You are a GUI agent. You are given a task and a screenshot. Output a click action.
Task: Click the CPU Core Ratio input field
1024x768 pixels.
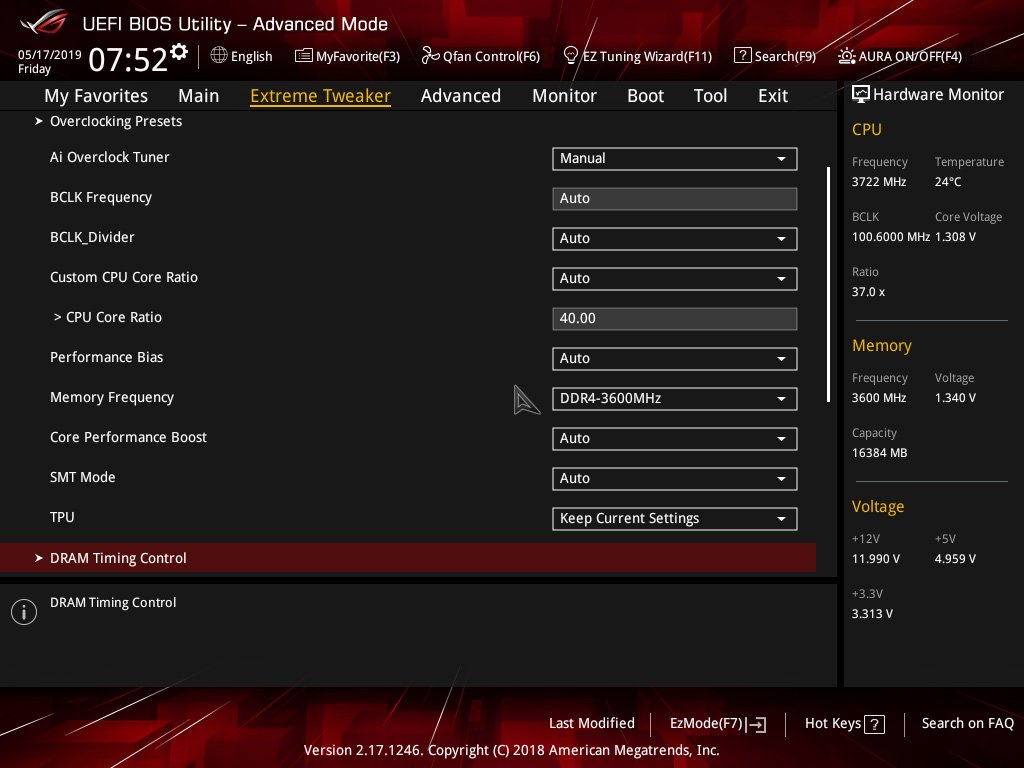click(x=675, y=319)
